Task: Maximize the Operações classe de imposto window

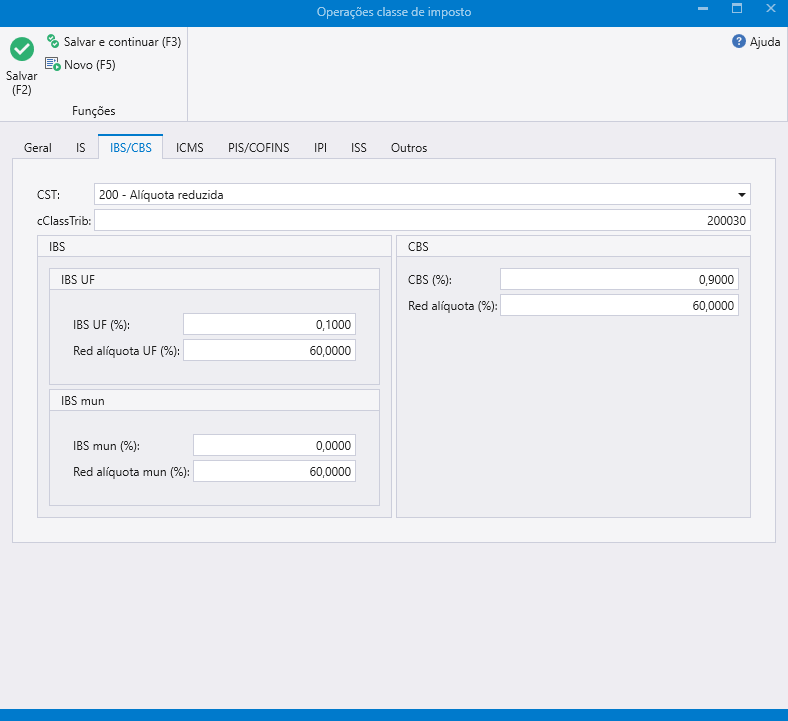Action: coord(737,9)
